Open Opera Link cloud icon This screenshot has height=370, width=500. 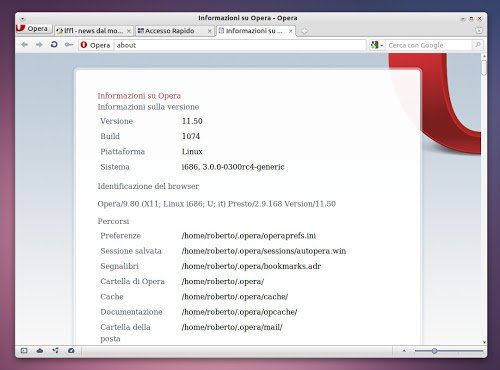40,350
